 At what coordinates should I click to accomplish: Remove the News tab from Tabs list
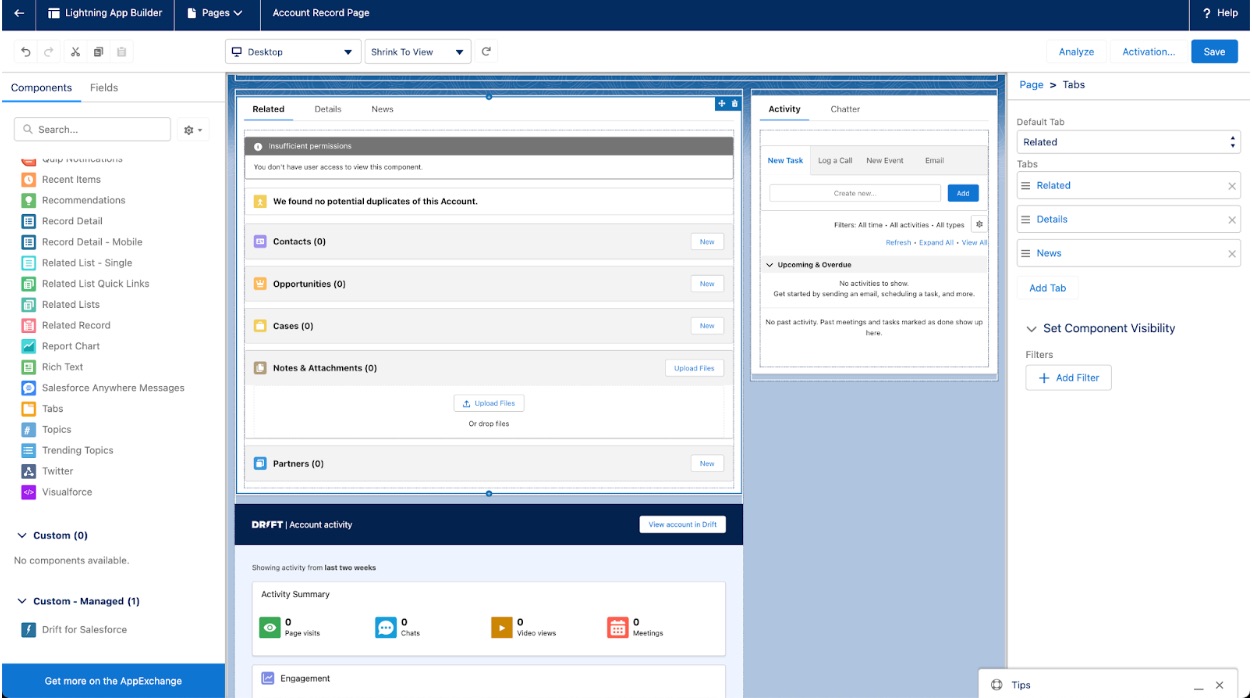(1232, 254)
